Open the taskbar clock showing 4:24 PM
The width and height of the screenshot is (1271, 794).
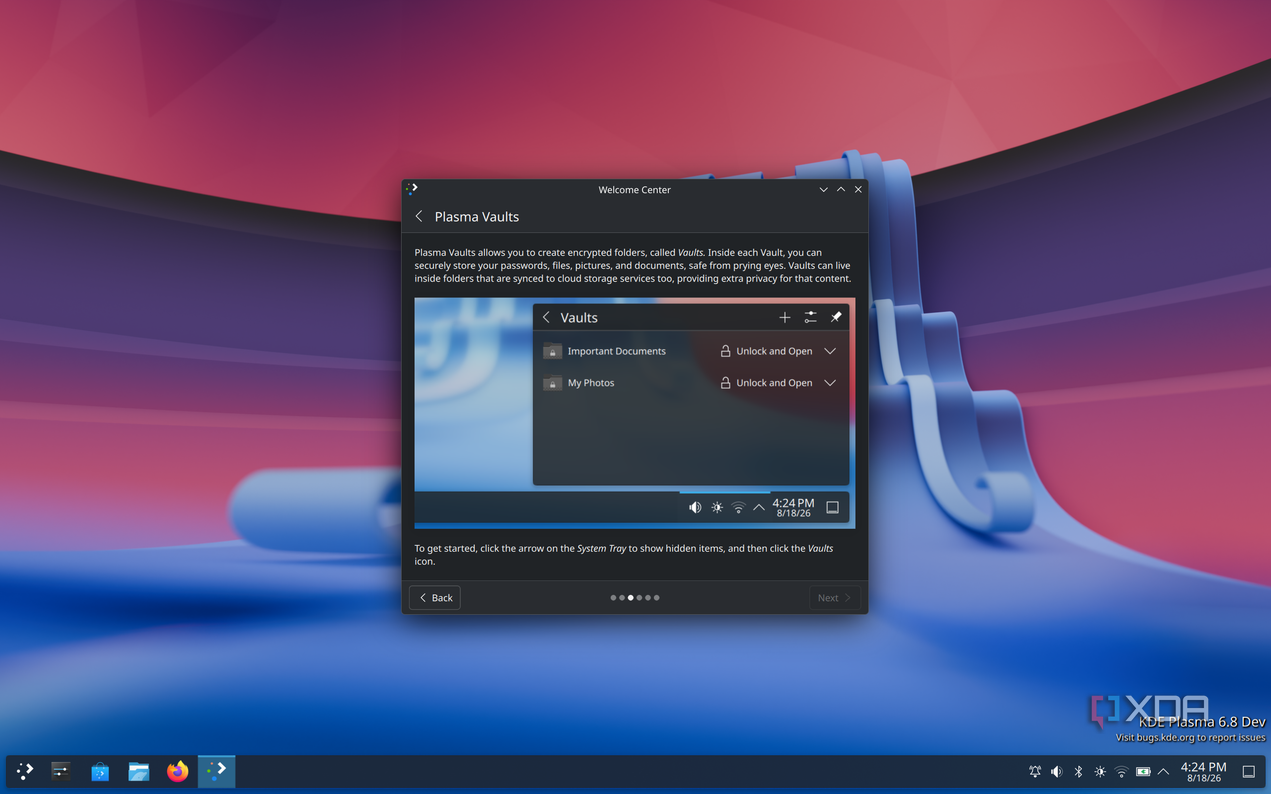(x=1203, y=772)
